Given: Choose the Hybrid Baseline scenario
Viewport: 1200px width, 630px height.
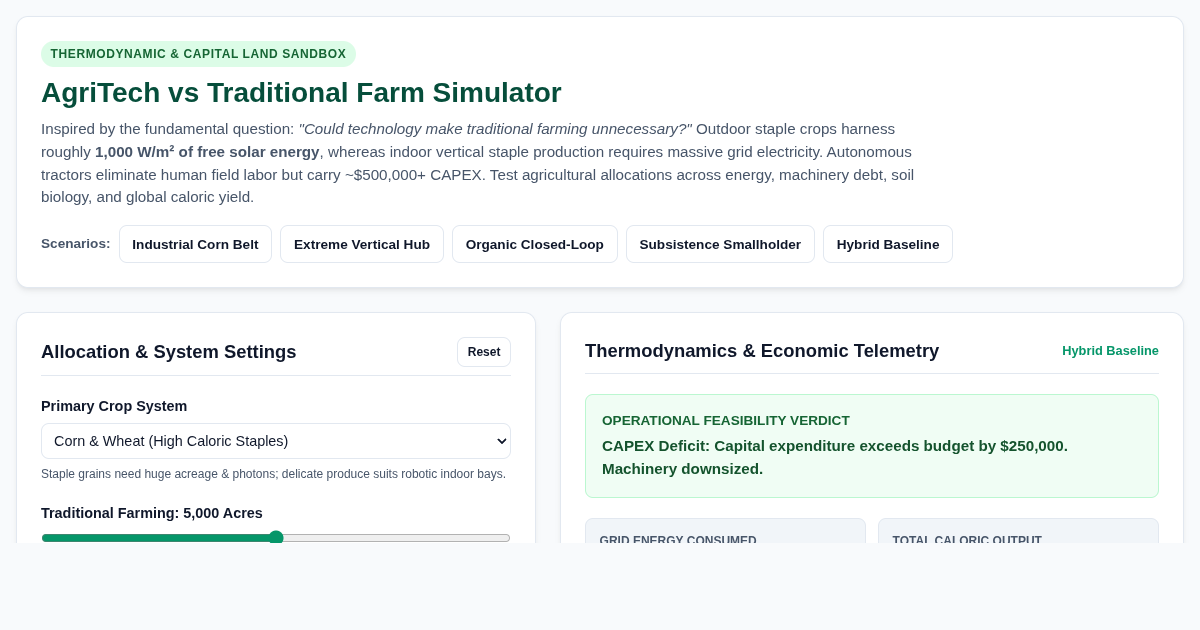Looking at the screenshot, I should click(x=888, y=244).
